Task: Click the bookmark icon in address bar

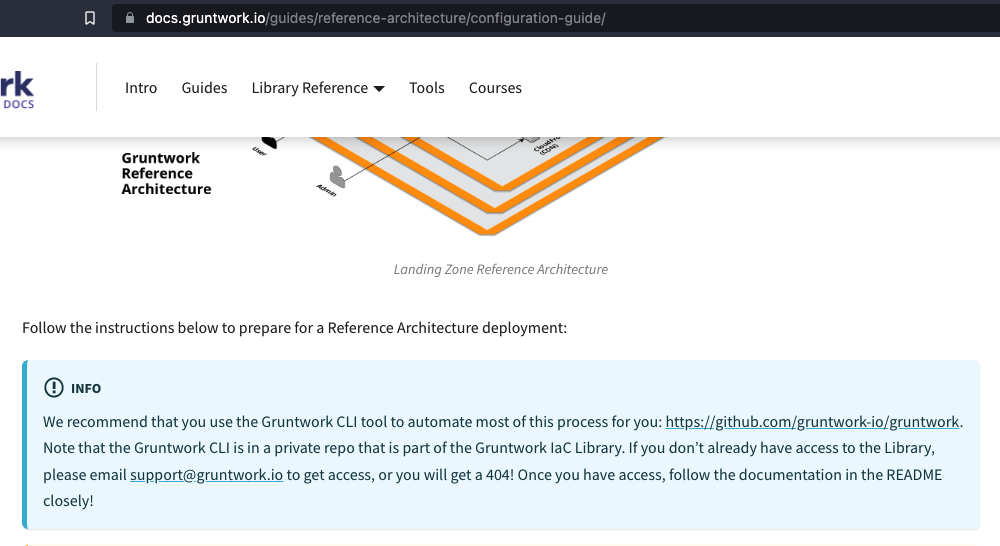Action: (90, 18)
